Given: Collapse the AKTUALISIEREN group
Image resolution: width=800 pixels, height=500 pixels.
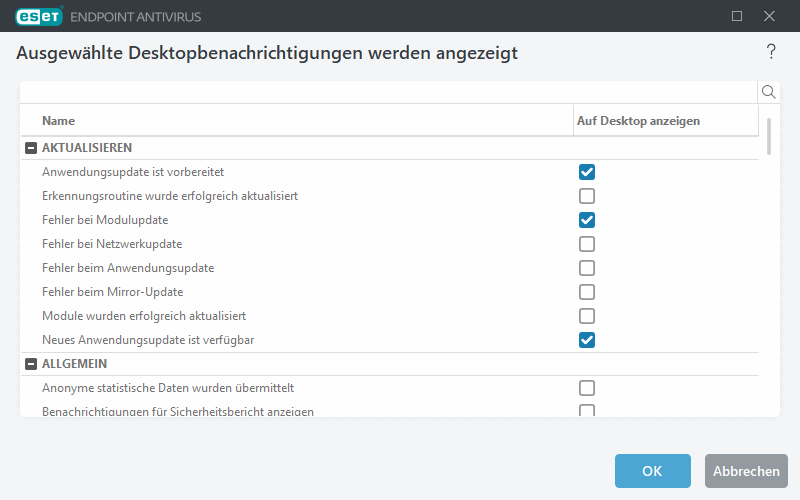Looking at the screenshot, I should pos(31,148).
